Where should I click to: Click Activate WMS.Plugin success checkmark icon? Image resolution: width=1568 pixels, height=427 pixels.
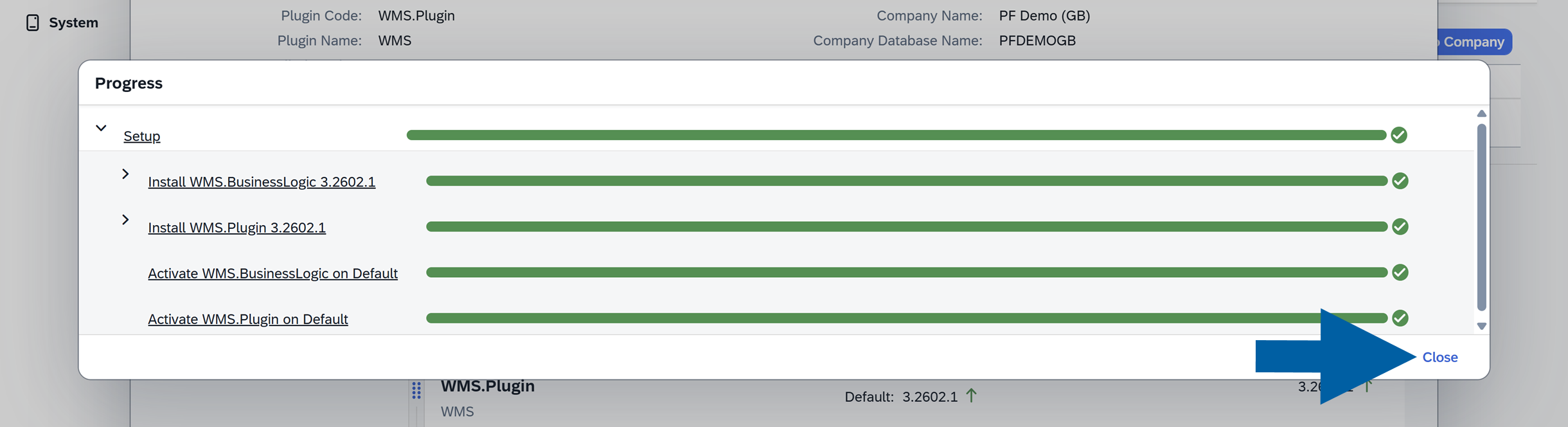click(x=1400, y=318)
